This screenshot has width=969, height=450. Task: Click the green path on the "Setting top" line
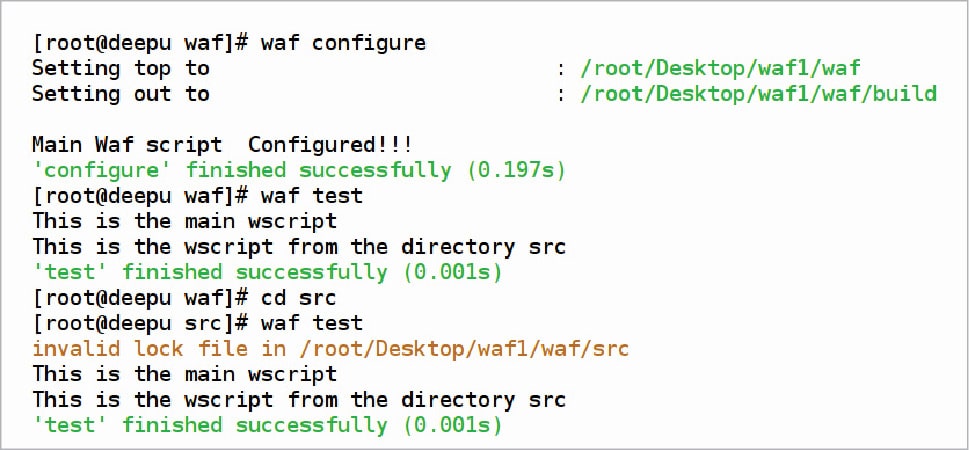(x=720, y=68)
